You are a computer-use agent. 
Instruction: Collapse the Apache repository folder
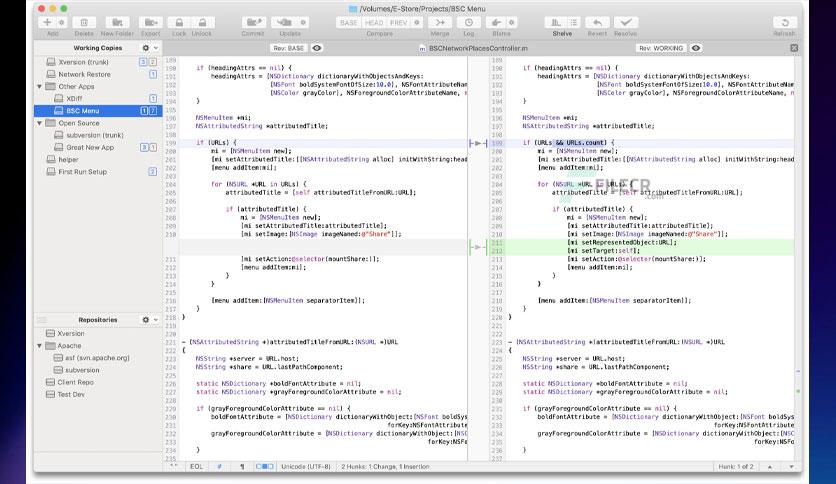click(x=39, y=346)
